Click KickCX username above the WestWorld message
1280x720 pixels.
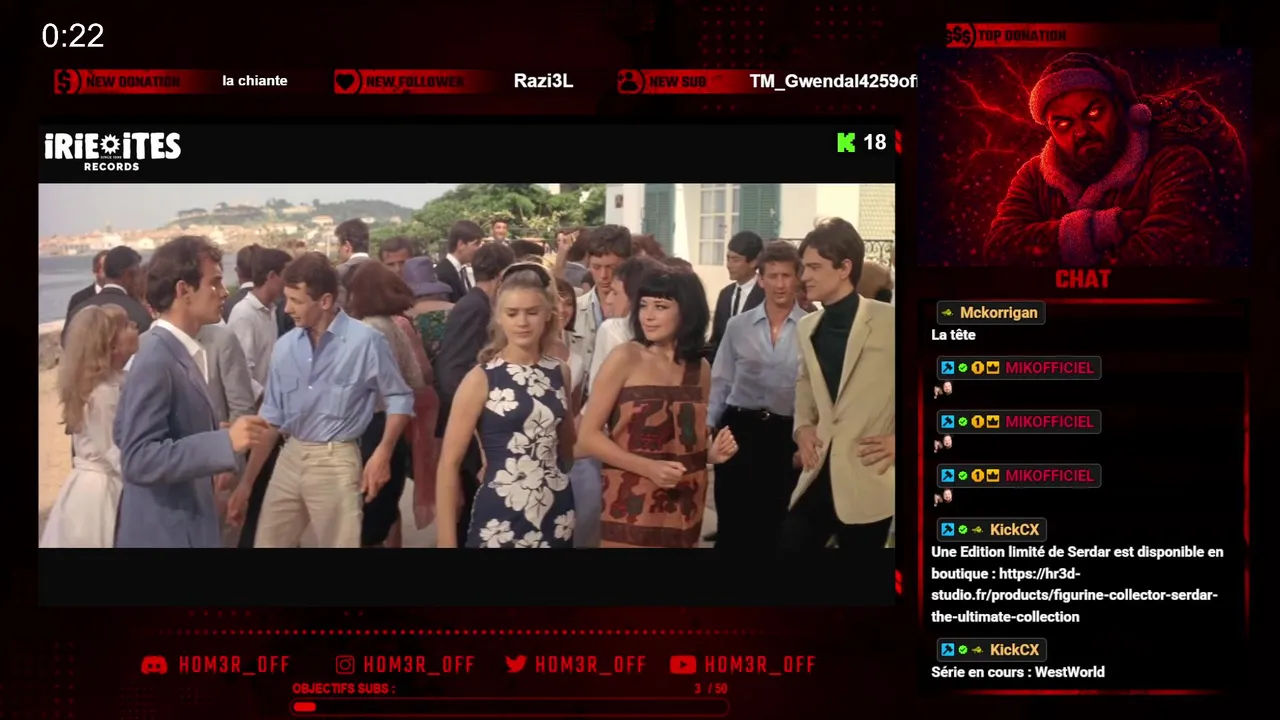(x=1014, y=650)
